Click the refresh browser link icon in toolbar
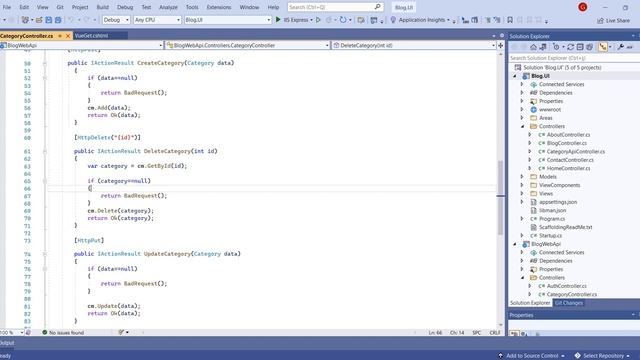This screenshot has width=640, height=360. (x=343, y=20)
